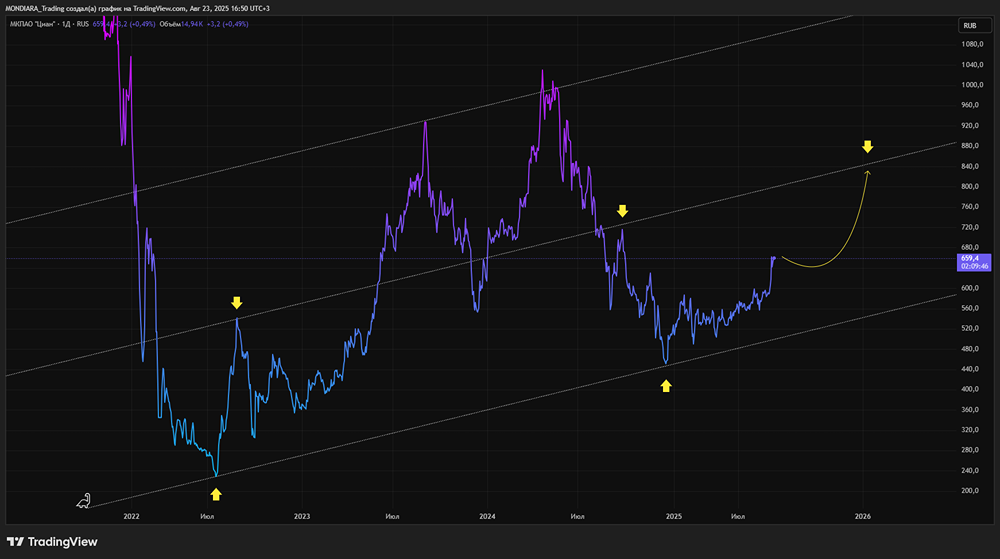The height and width of the screenshot is (559, 1000).
Task: Click the TradingView logo at bottom left
Action: pyautogui.click(x=52, y=542)
